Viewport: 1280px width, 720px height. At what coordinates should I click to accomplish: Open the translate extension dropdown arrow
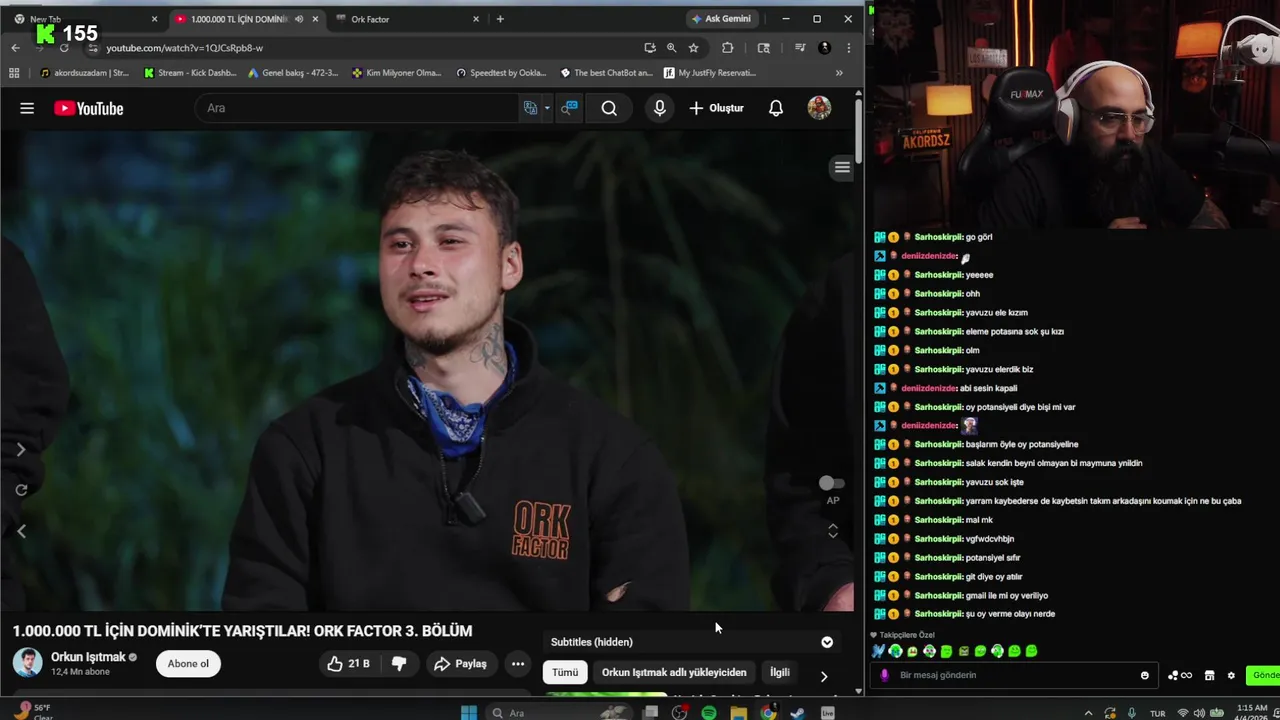[x=547, y=108]
